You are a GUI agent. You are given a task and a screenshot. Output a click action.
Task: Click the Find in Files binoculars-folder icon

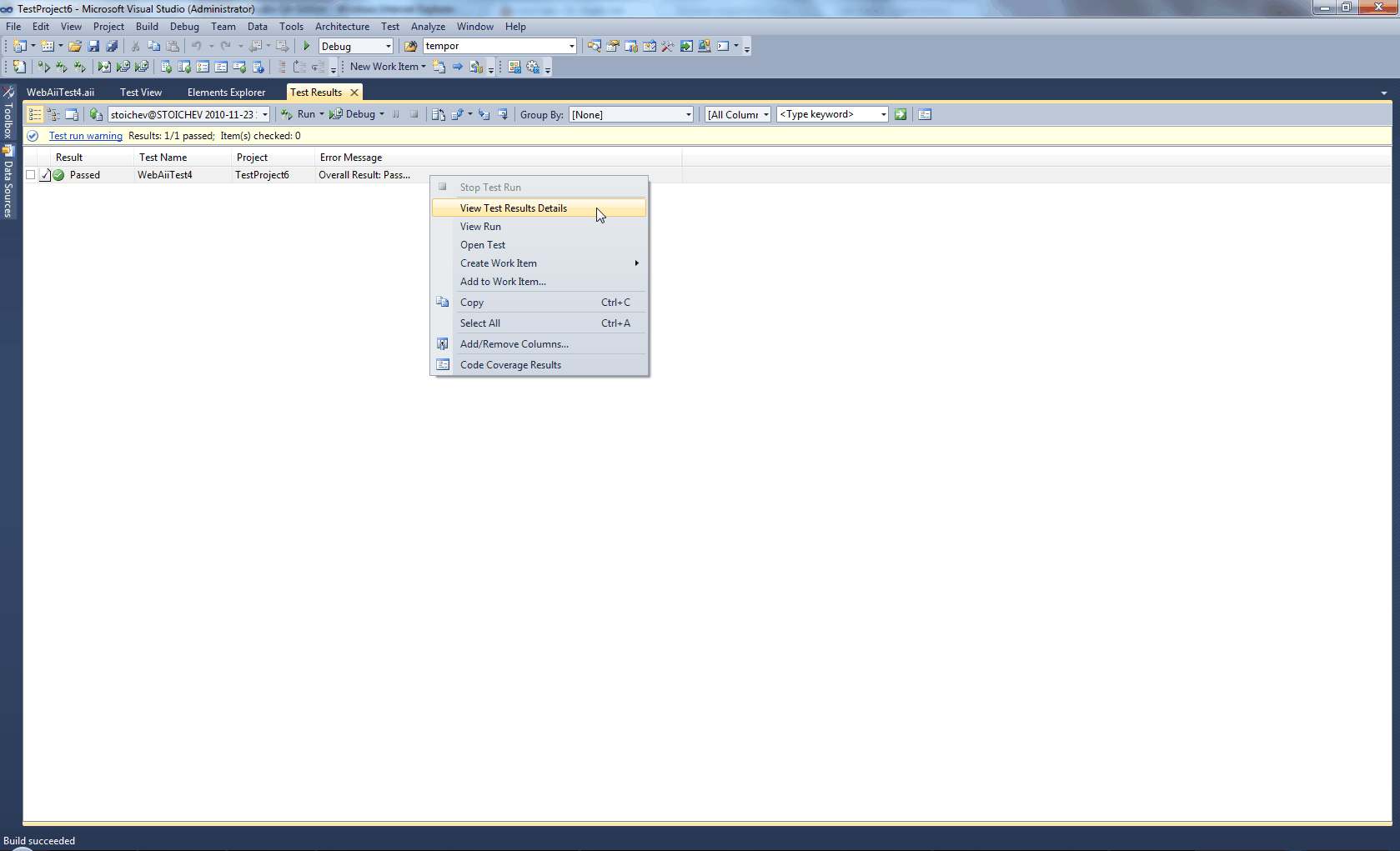tap(410, 47)
